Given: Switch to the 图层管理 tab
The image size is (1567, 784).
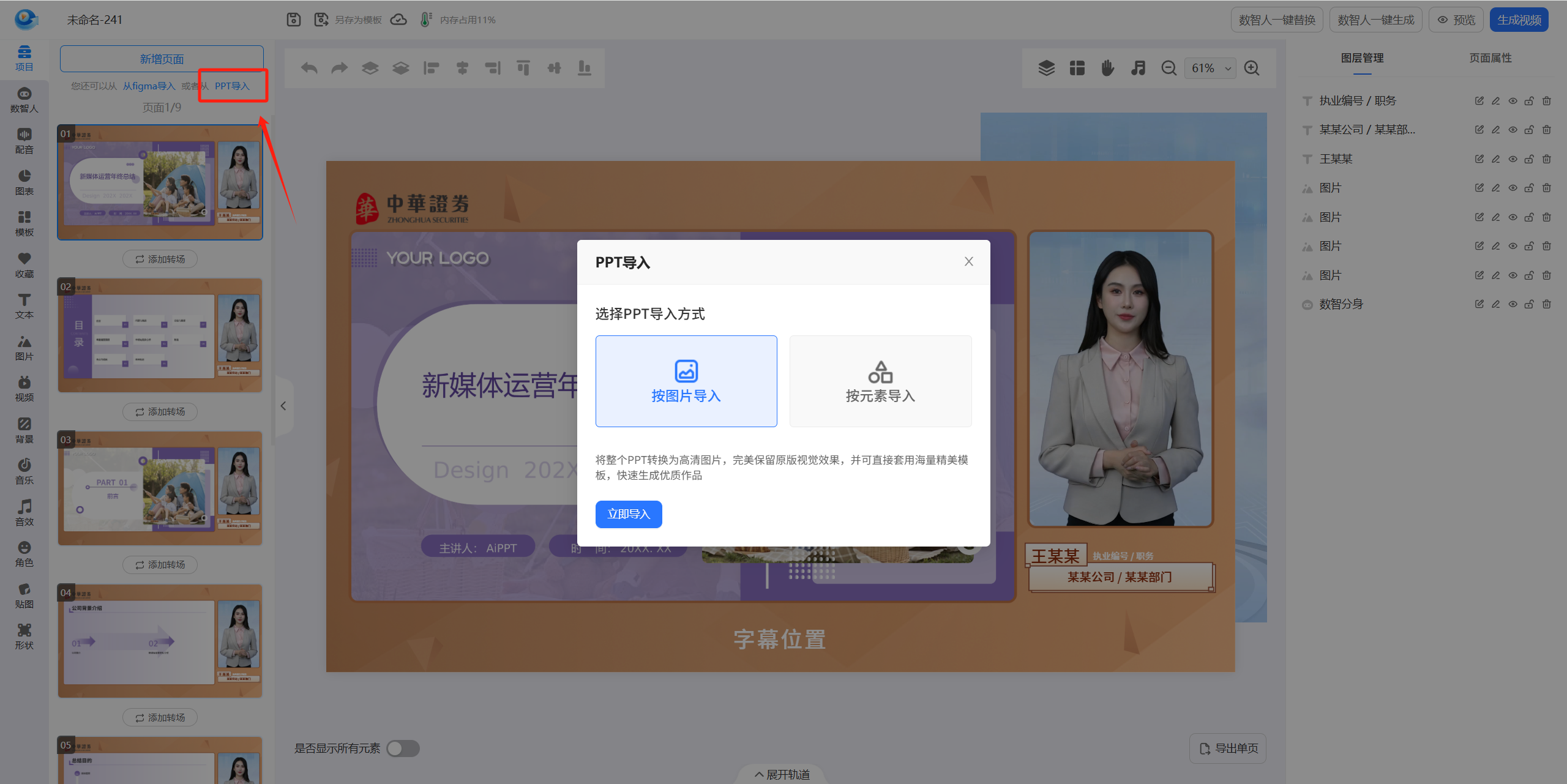Looking at the screenshot, I should pos(1362,58).
